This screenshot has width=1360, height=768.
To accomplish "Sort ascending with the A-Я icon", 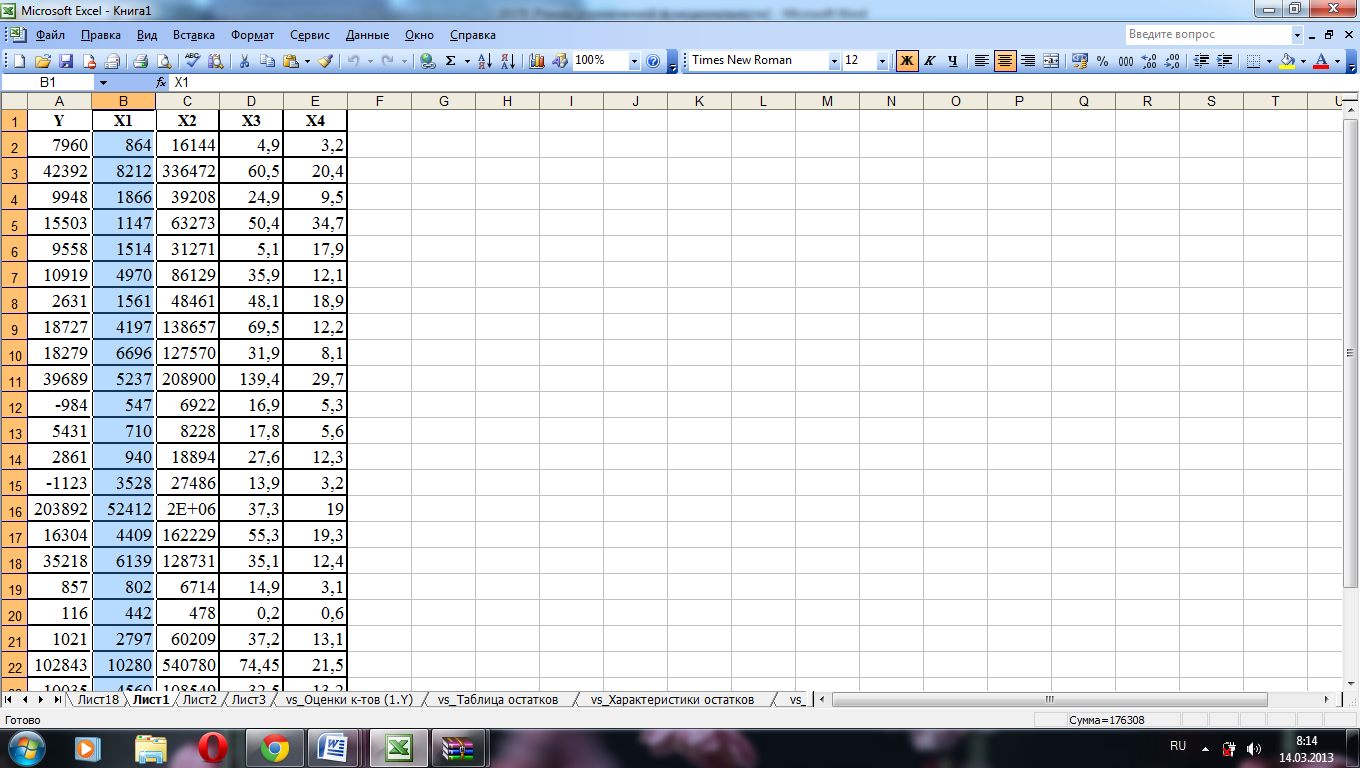I will click(x=485, y=61).
